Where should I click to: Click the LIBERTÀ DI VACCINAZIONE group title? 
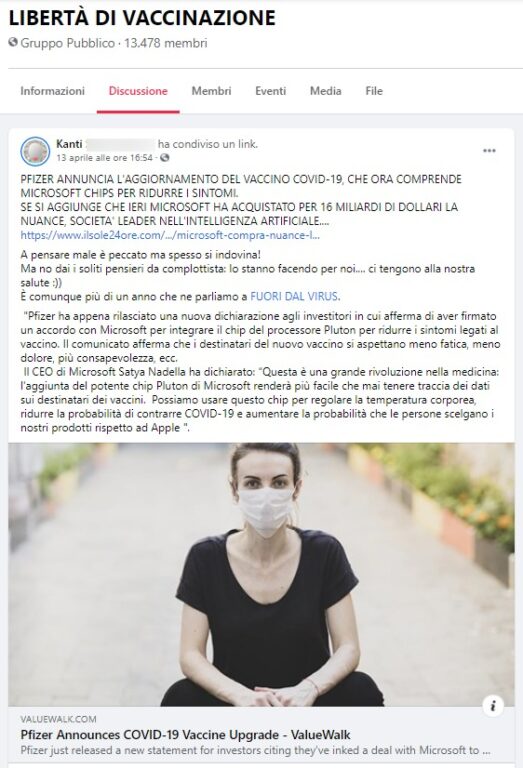[142, 18]
